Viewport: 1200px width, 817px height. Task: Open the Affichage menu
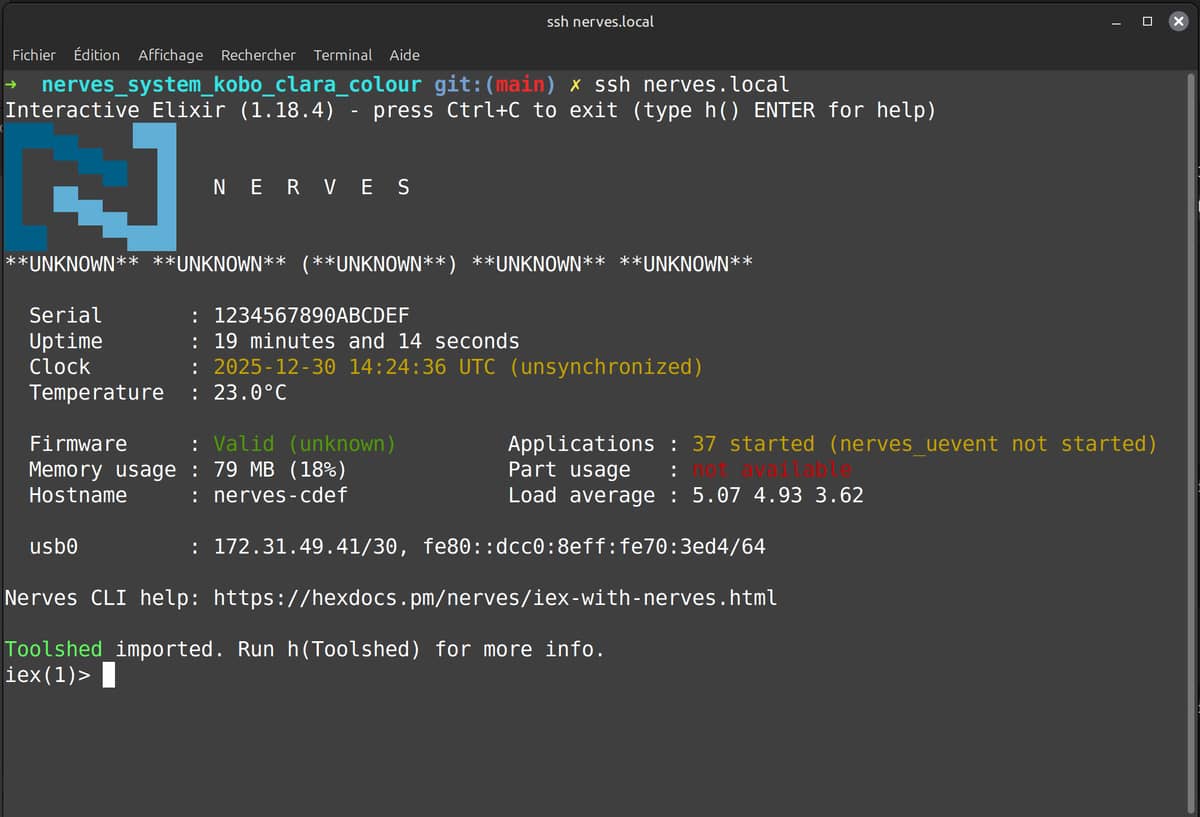(170, 55)
